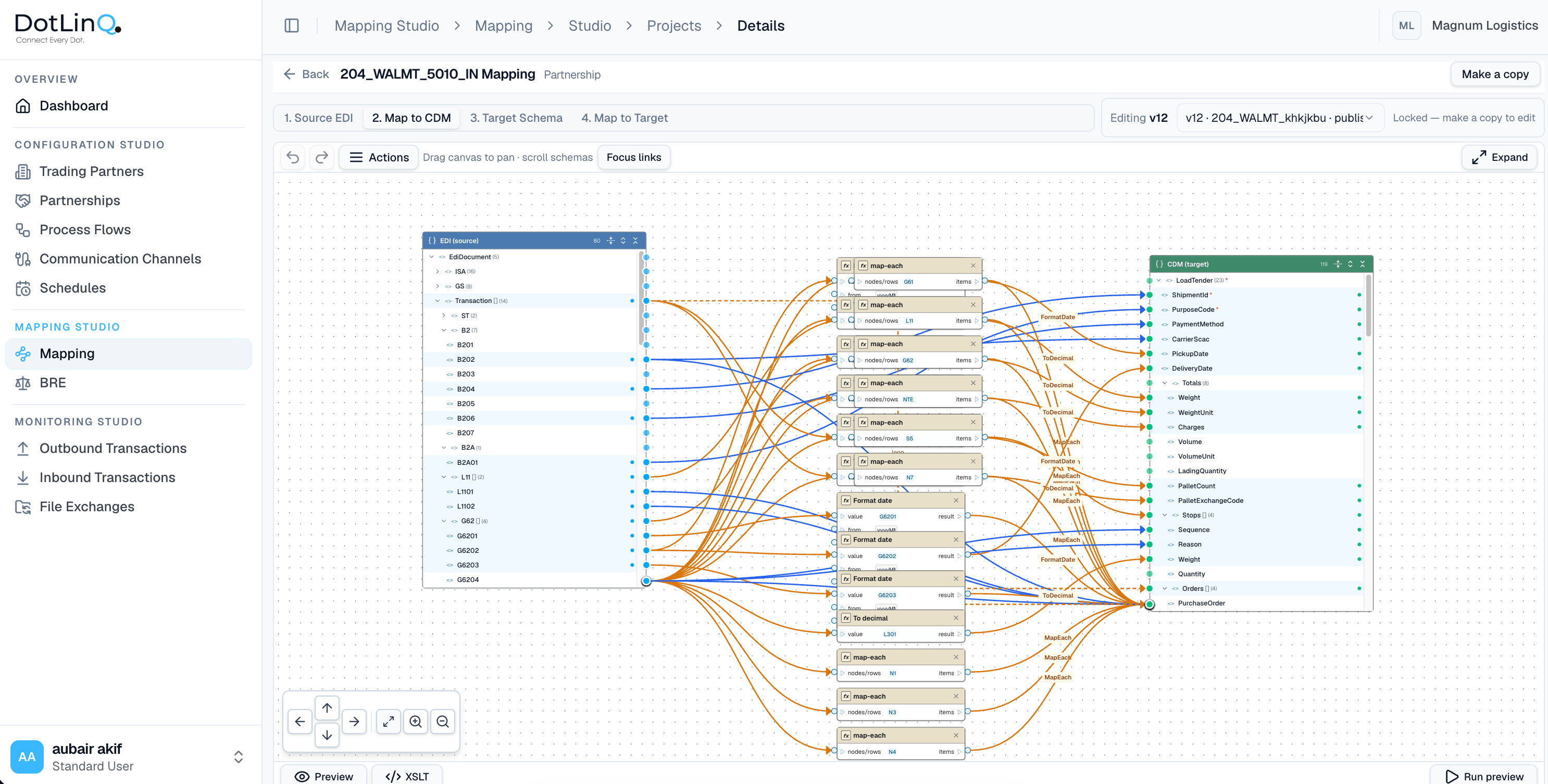Fit canvas to view icon
Image resolution: width=1548 pixels, height=784 pixels.
pos(389,722)
